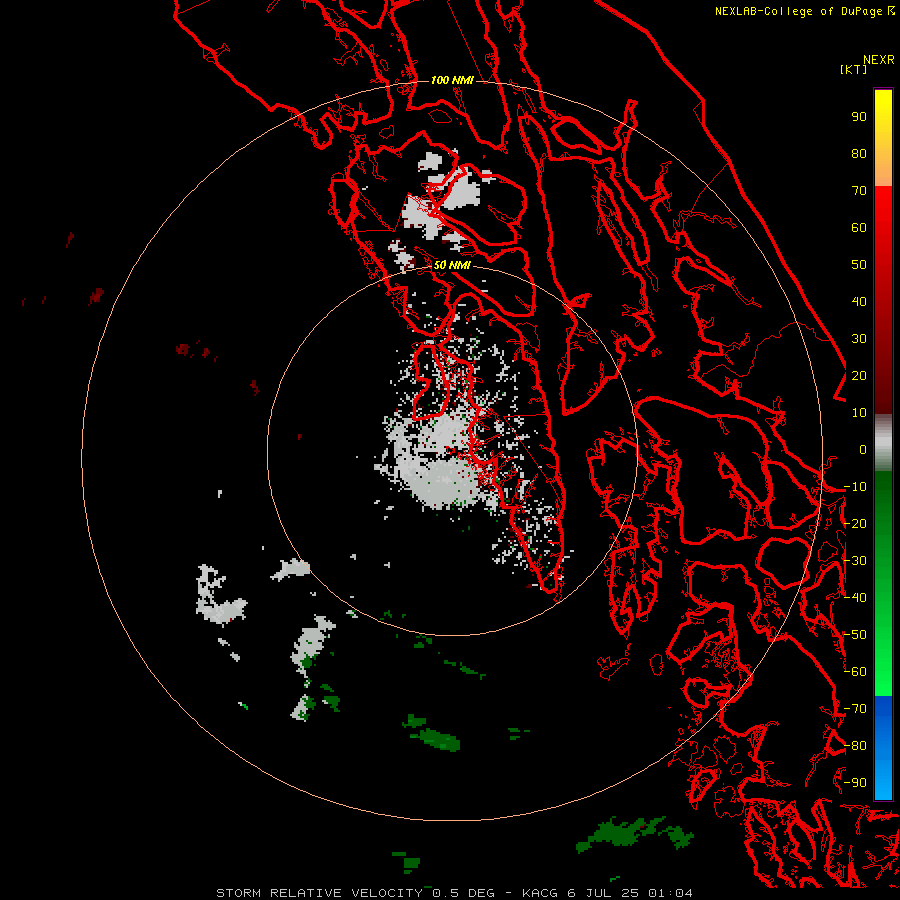Select the 70 value on velocity scale
900x900 pixels.
tap(859, 191)
